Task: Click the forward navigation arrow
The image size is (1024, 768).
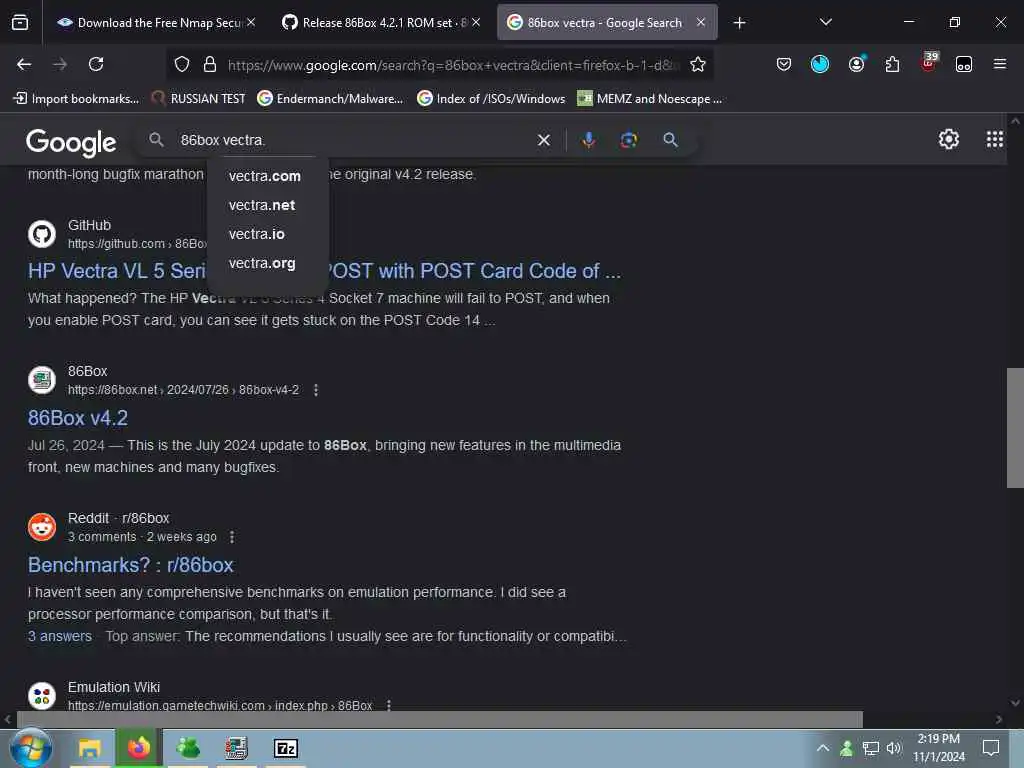Action: (x=60, y=64)
